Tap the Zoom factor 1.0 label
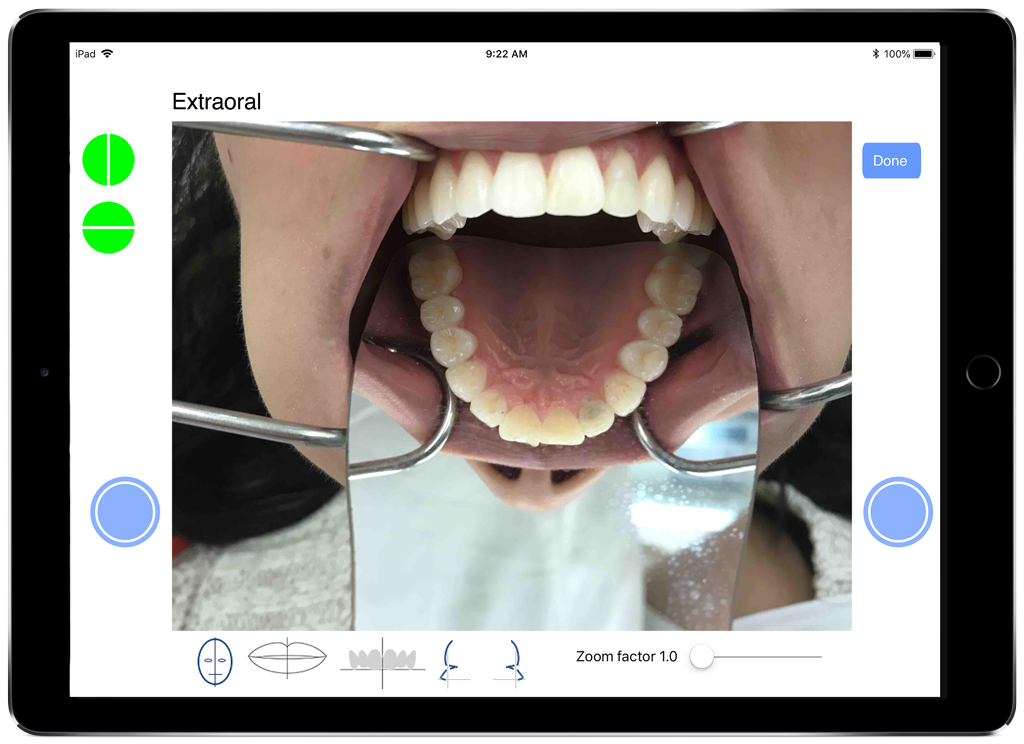1024x744 pixels. point(626,656)
